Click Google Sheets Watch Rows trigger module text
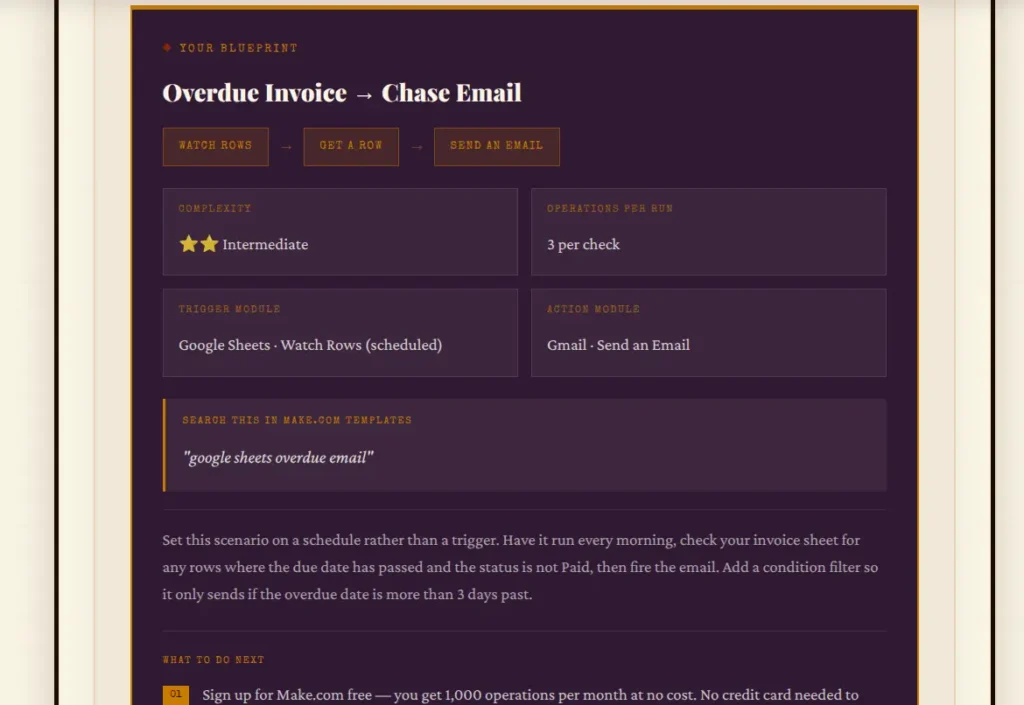Screen dimensions: 1024x705 tap(310, 345)
